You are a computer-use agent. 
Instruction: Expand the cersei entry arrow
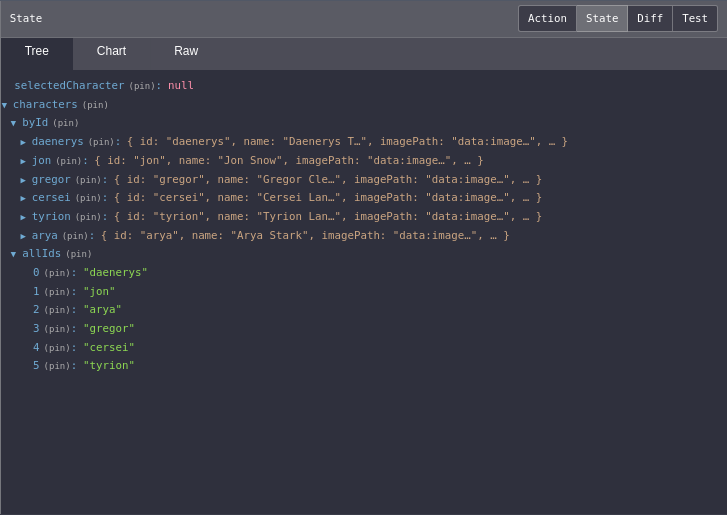coord(23,198)
